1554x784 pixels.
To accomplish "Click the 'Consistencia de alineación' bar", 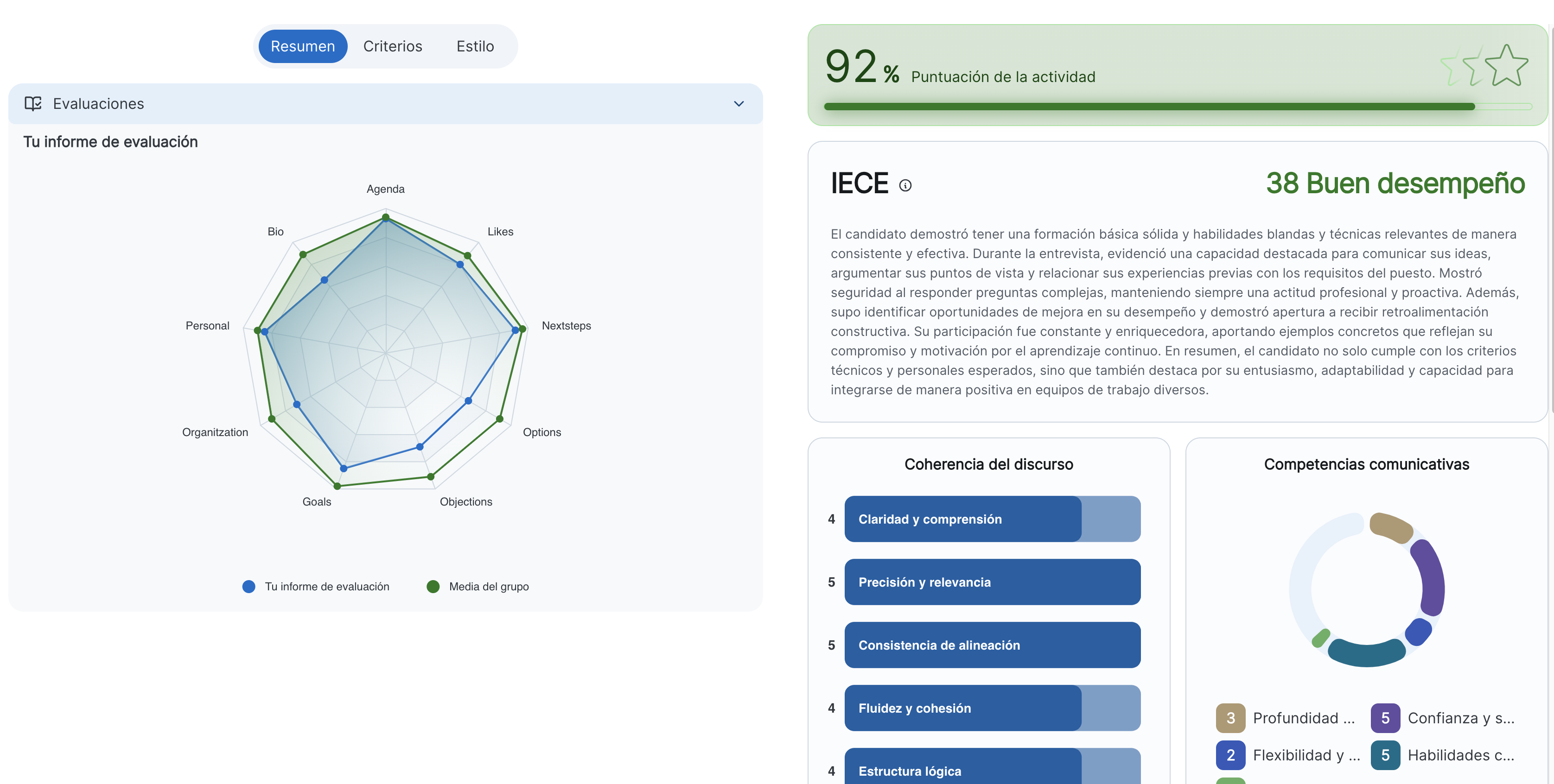I will tap(992, 645).
